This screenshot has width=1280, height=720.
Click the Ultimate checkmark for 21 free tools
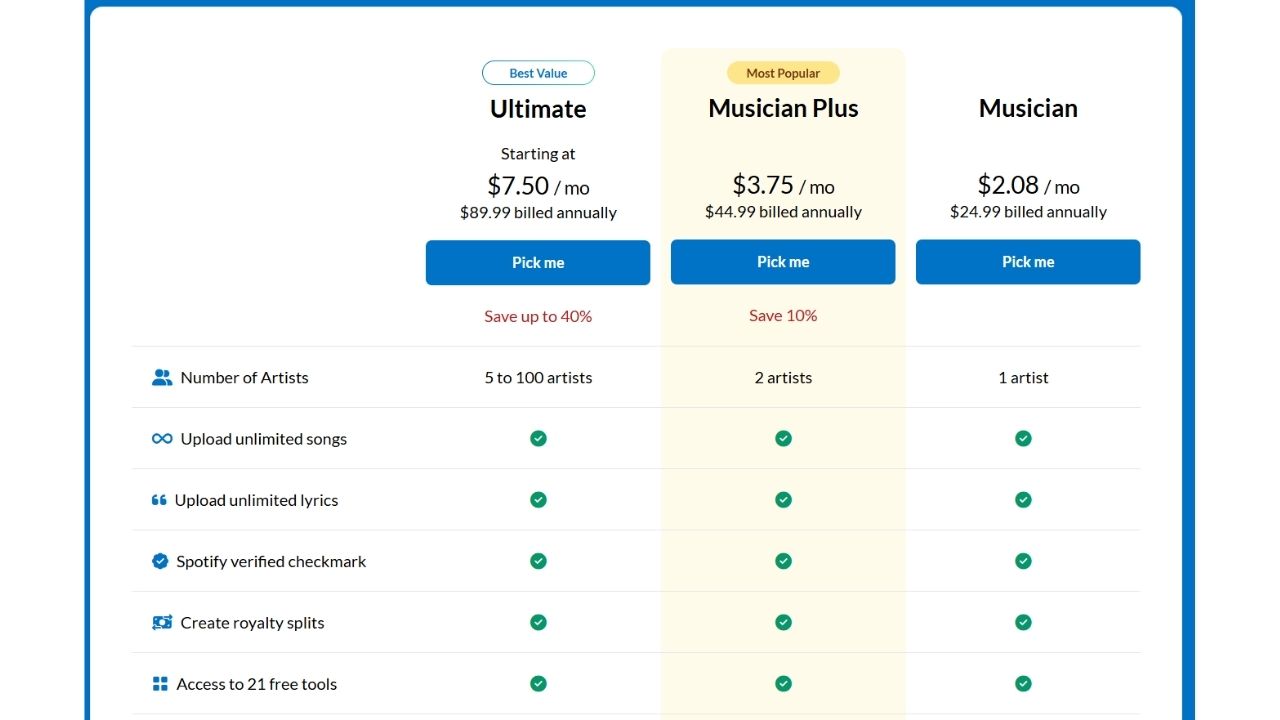tap(538, 684)
